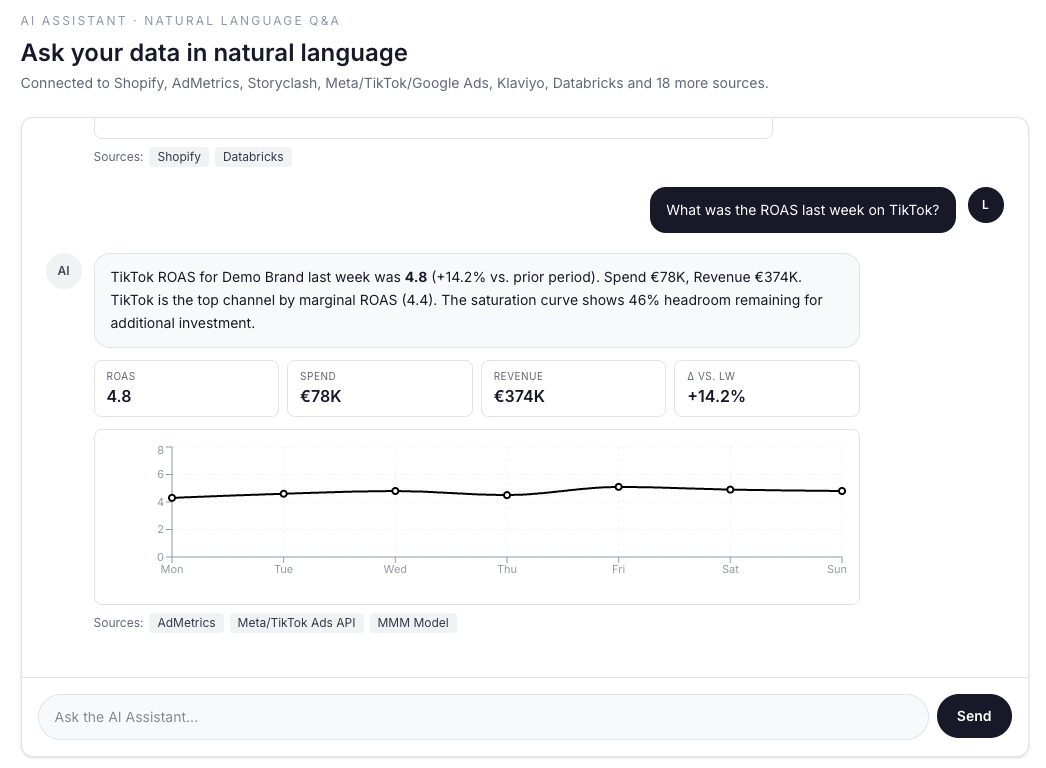
Task: Click the user avatar with letter L
Action: tap(985, 205)
